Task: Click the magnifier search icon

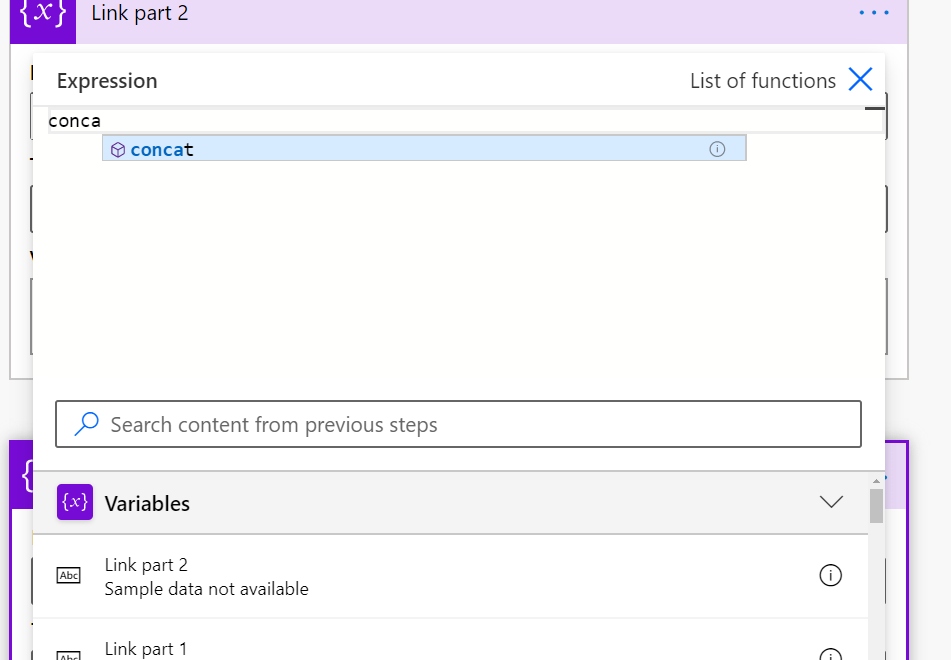Action: (87, 424)
